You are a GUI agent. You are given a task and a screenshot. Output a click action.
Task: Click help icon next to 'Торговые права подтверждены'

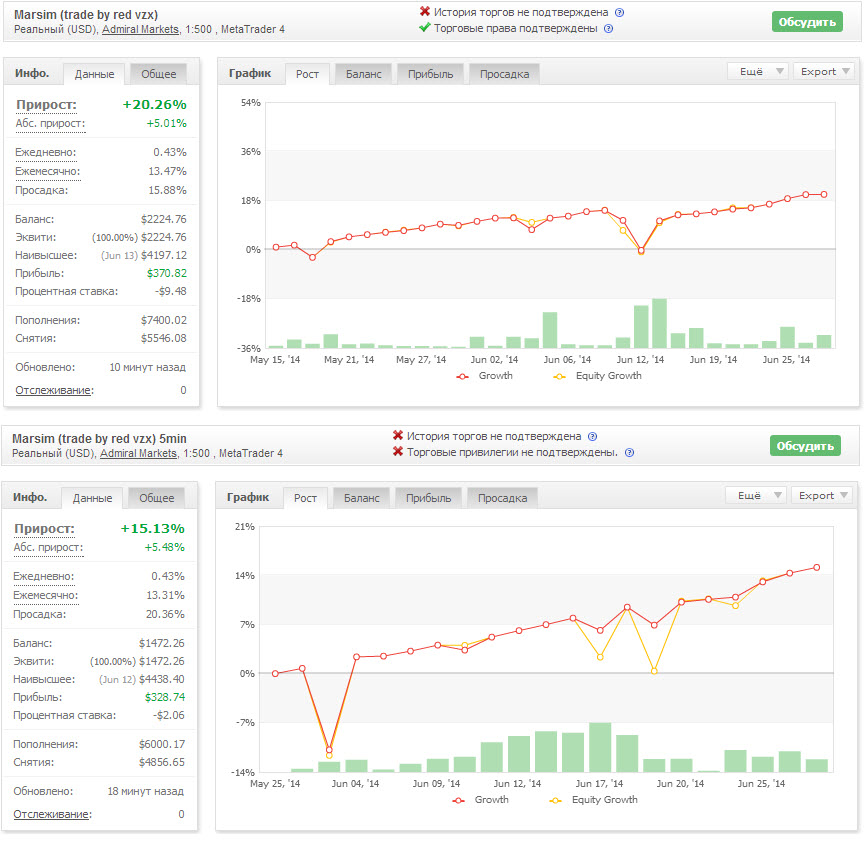tap(608, 29)
